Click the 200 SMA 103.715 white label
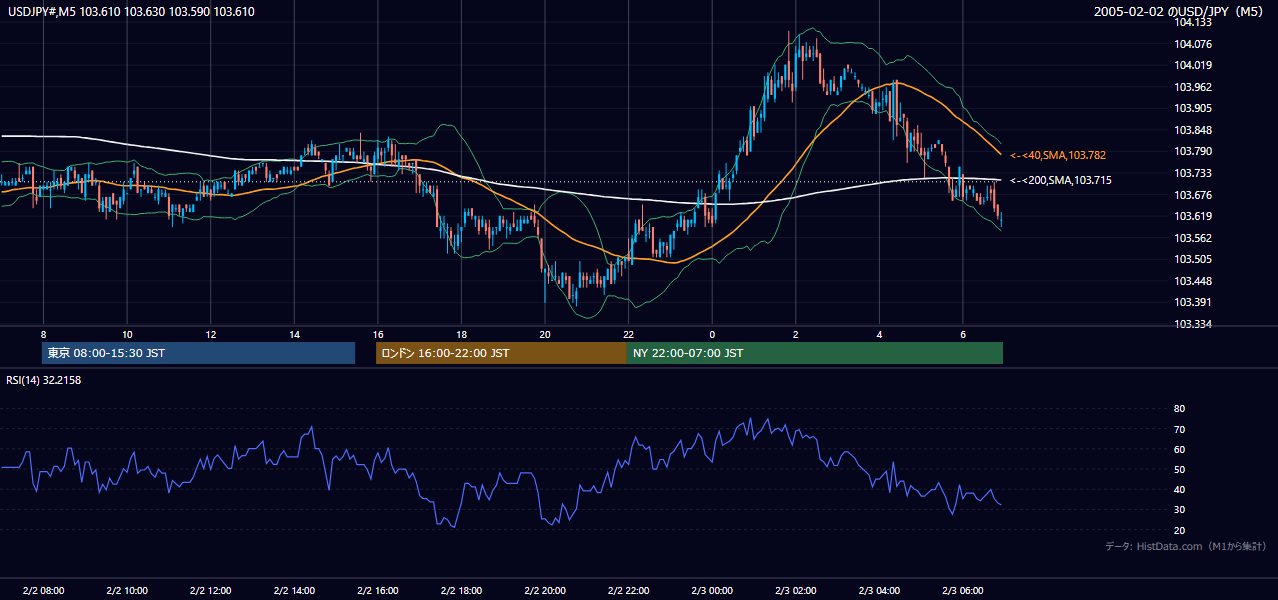This screenshot has height=600, width=1278. click(1060, 180)
